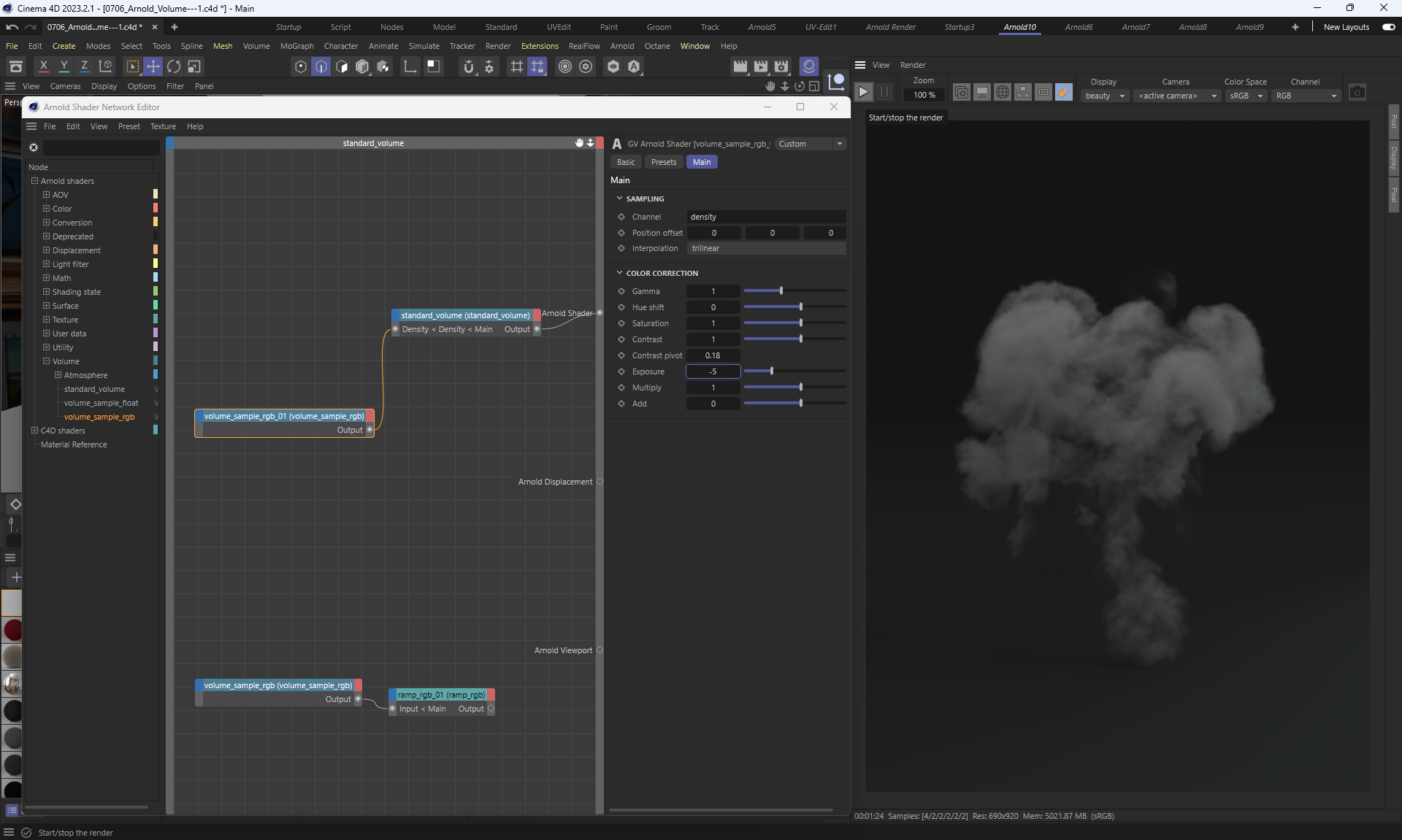Select volume_sample_float in node list
The width and height of the screenshot is (1402, 840).
[101, 403]
